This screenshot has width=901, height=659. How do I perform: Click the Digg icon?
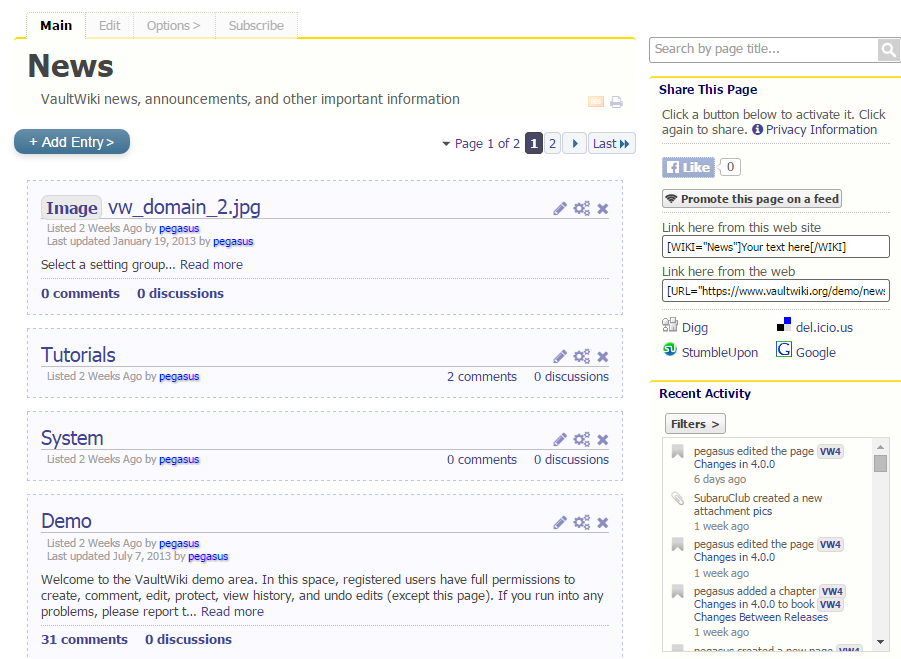coord(669,325)
